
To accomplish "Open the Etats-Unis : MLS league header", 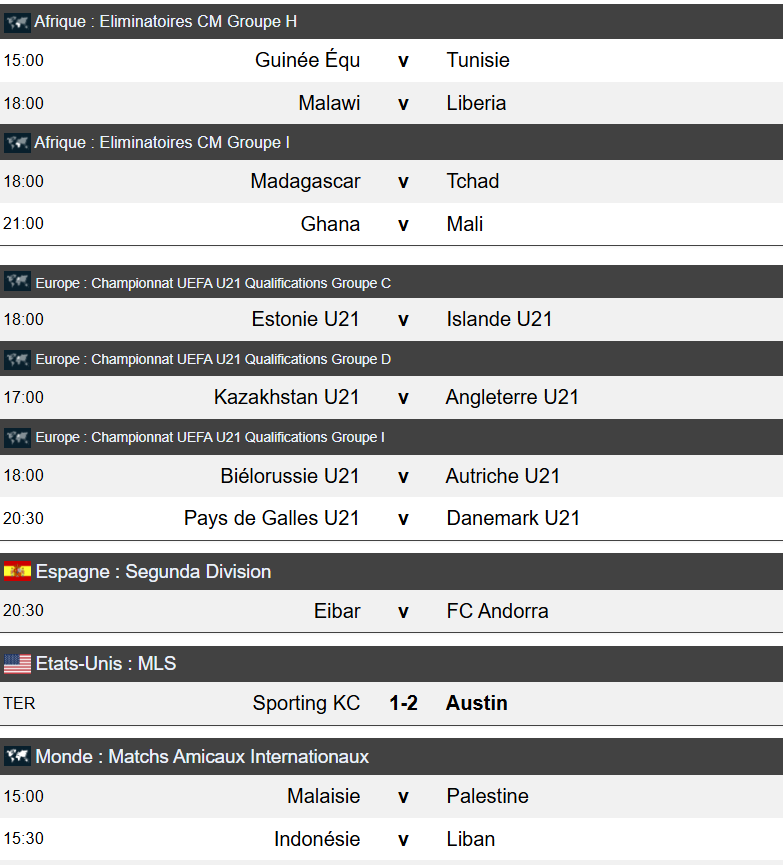I will 105,664.
